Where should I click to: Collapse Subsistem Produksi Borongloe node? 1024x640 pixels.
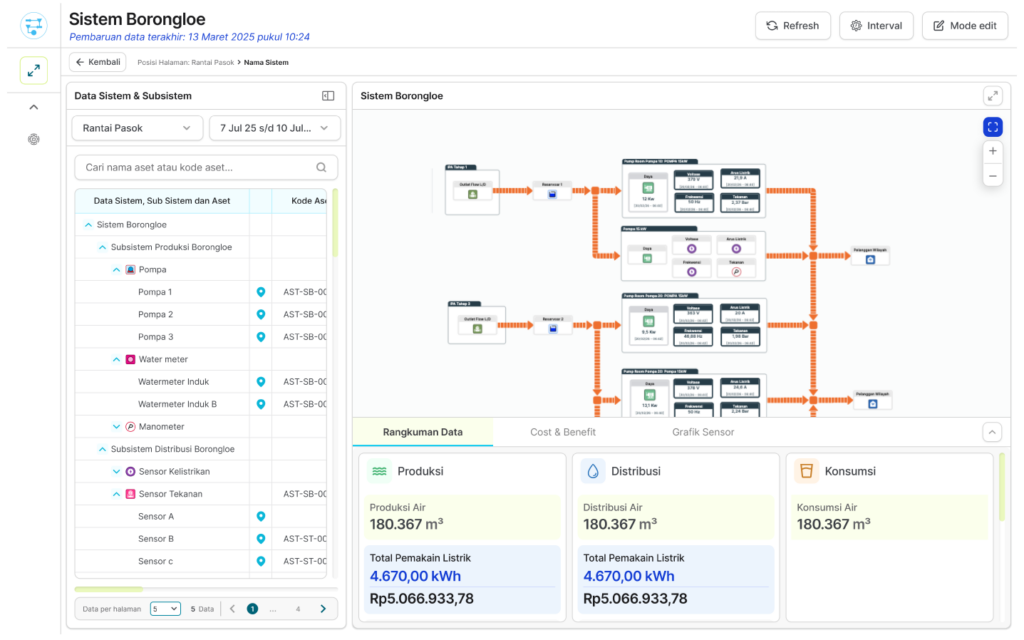(102, 248)
